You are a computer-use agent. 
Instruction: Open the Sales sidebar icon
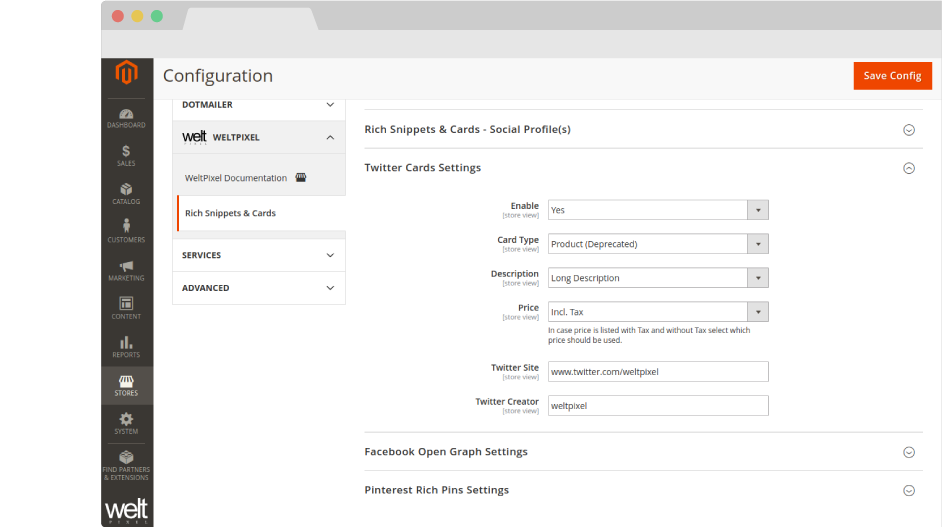tap(126, 155)
